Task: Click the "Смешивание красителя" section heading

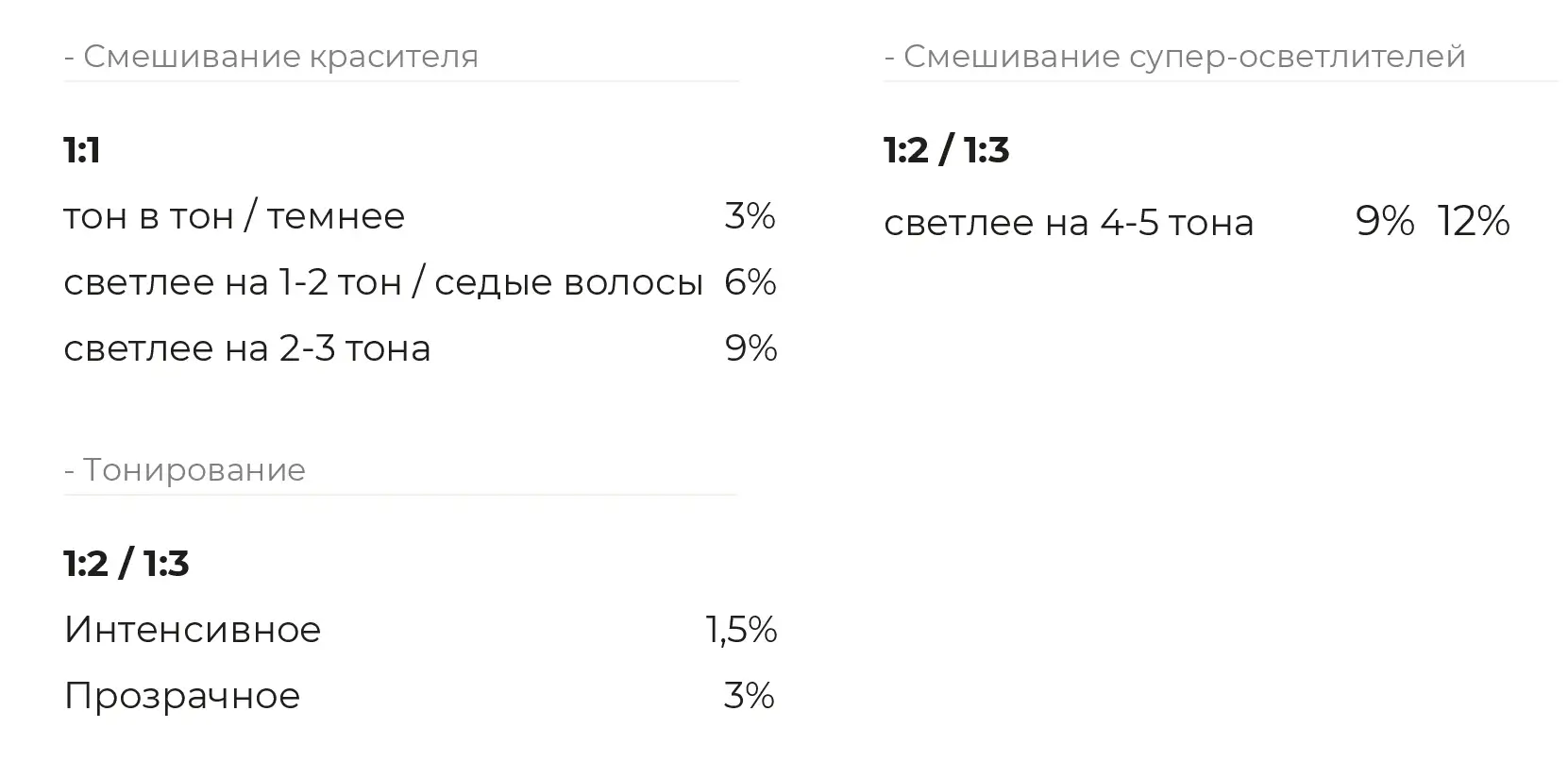Action: [x=271, y=57]
